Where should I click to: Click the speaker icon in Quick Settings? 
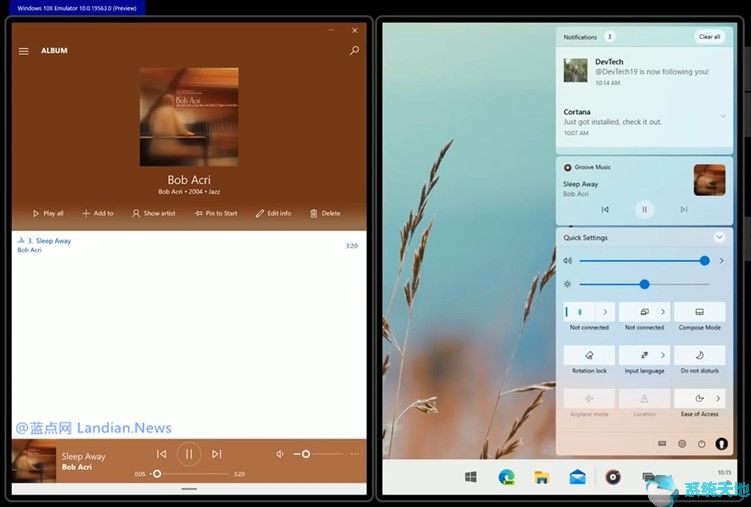[x=568, y=261]
